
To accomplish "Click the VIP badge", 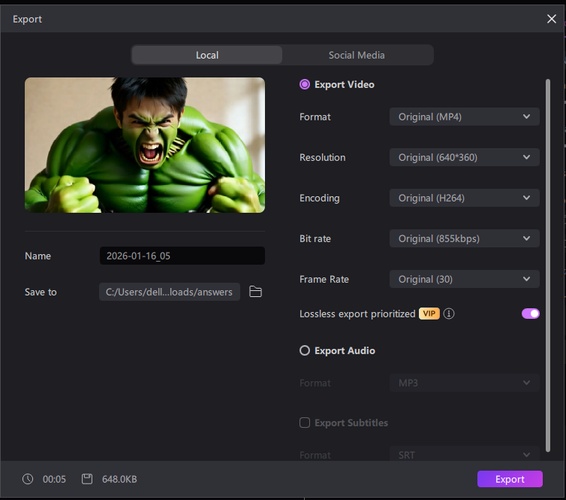I will (x=429, y=314).
